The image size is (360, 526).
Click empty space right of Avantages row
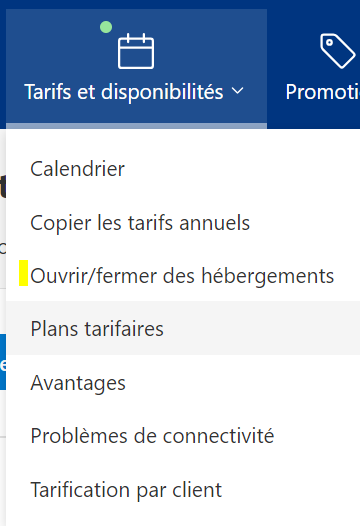tap(242, 382)
